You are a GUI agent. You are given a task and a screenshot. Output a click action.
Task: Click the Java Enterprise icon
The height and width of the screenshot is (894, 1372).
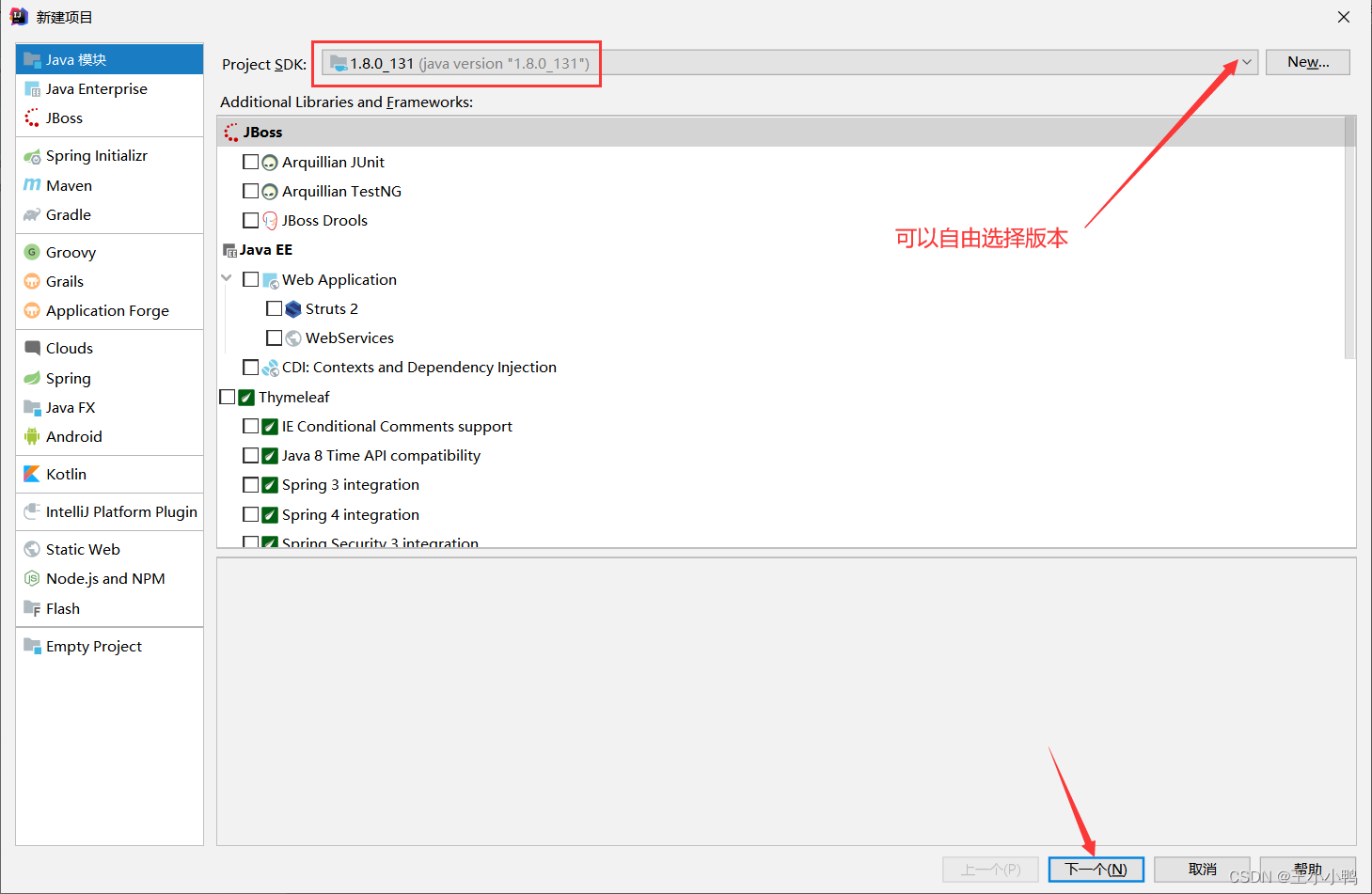pos(32,89)
